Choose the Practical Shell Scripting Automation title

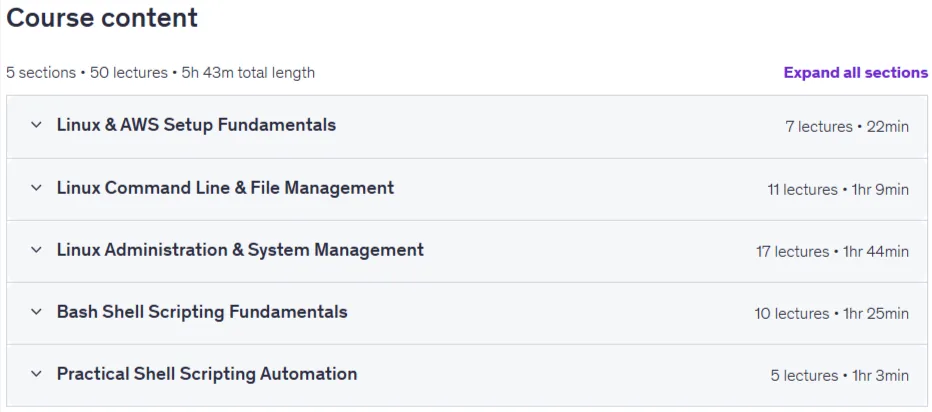point(207,374)
